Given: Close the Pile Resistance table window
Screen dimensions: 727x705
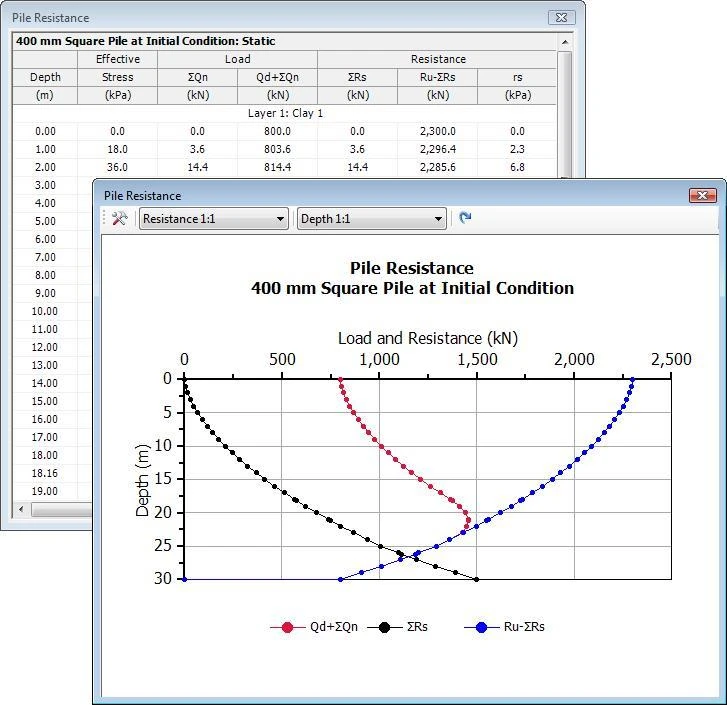Looking at the screenshot, I should coord(562,18).
